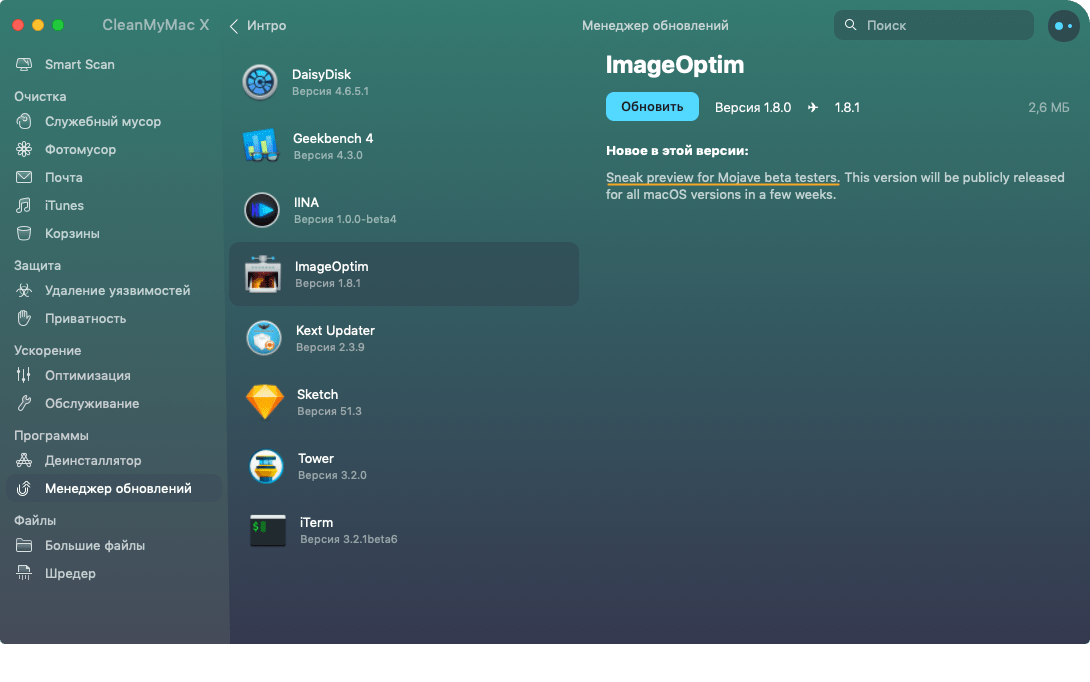The image size is (1090, 682).
Task: Click the CleanMyMac X title text
Action: click(x=155, y=25)
